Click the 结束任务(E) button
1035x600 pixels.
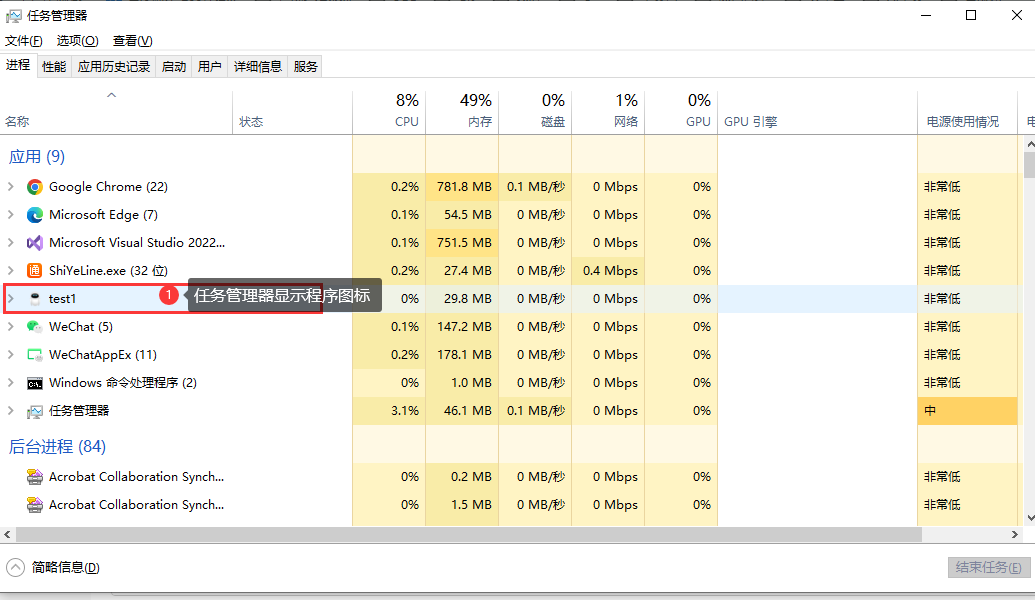[x=988, y=568]
